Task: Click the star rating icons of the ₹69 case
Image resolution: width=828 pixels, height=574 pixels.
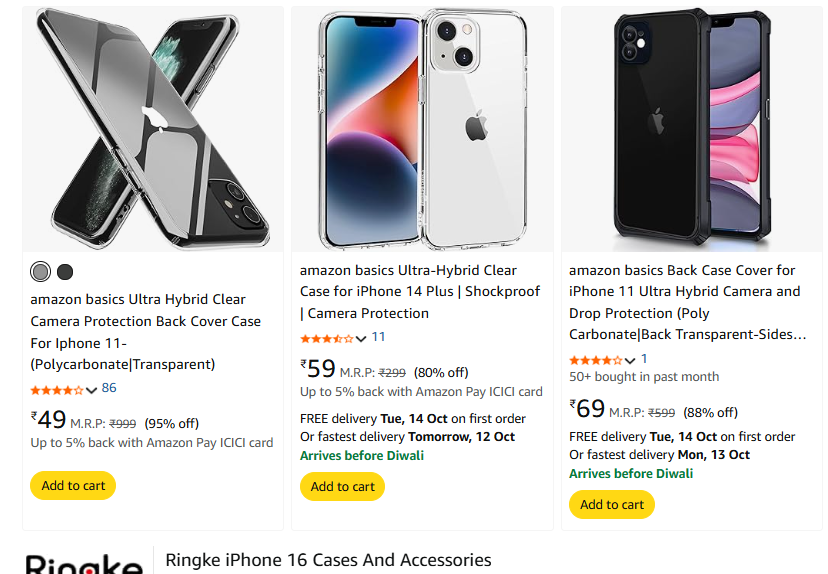Action: [594, 360]
